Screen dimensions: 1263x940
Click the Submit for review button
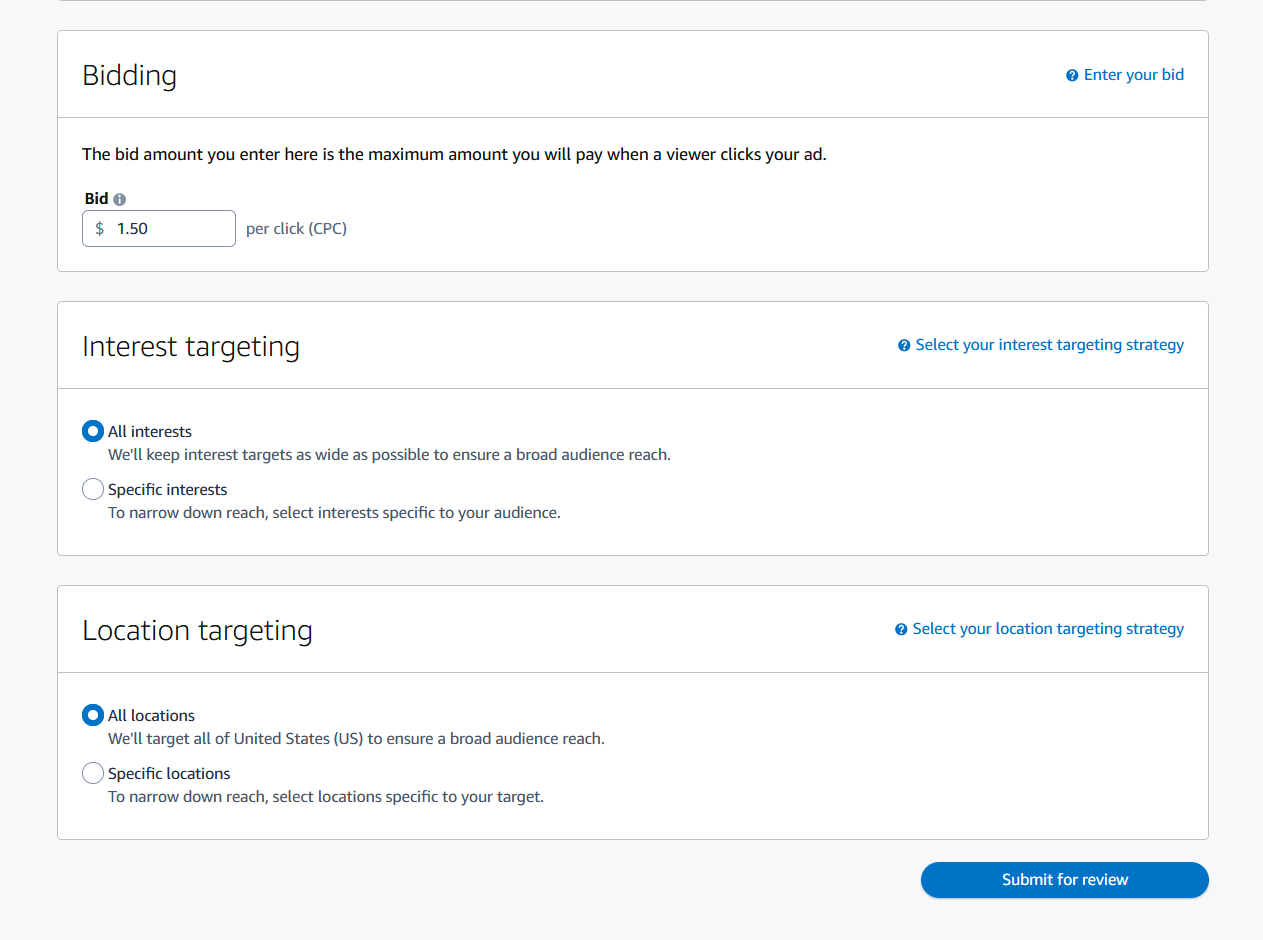[x=1064, y=880]
